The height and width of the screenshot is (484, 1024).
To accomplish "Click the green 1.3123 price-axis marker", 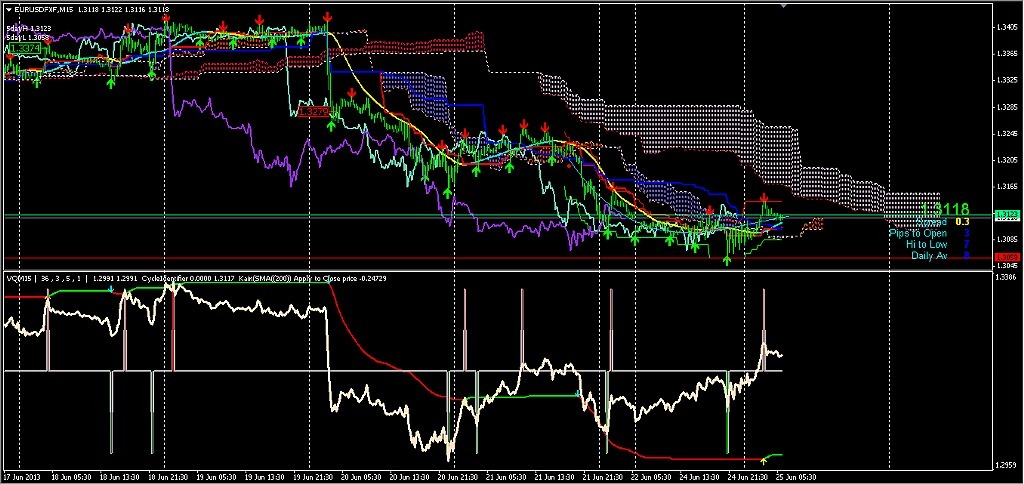I will click(1006, 214).
